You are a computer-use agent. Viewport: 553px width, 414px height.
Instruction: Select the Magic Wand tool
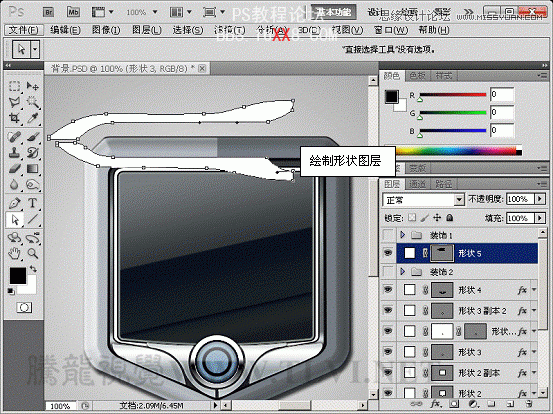[x=33, y=102]
